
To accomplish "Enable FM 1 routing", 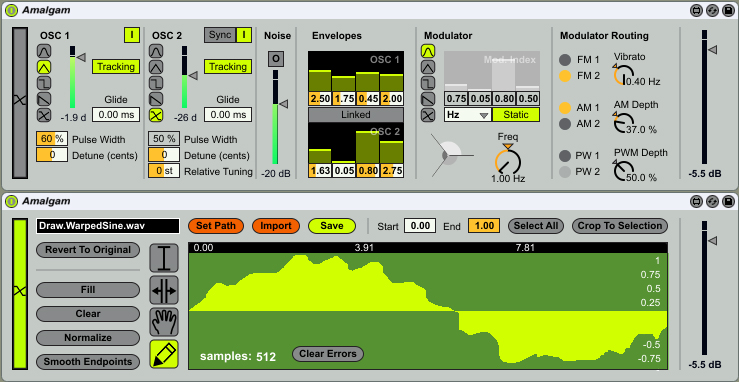I will click(565, 60).
